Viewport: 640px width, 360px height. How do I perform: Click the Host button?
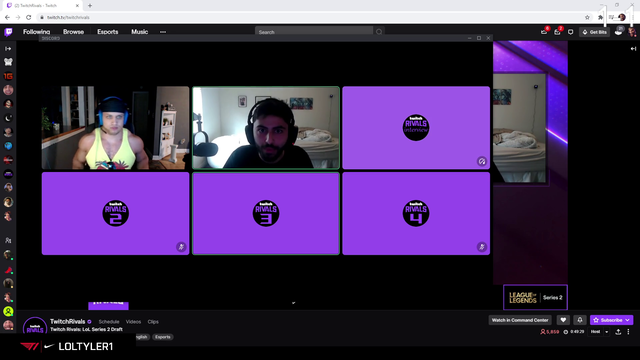click(596, 332)
